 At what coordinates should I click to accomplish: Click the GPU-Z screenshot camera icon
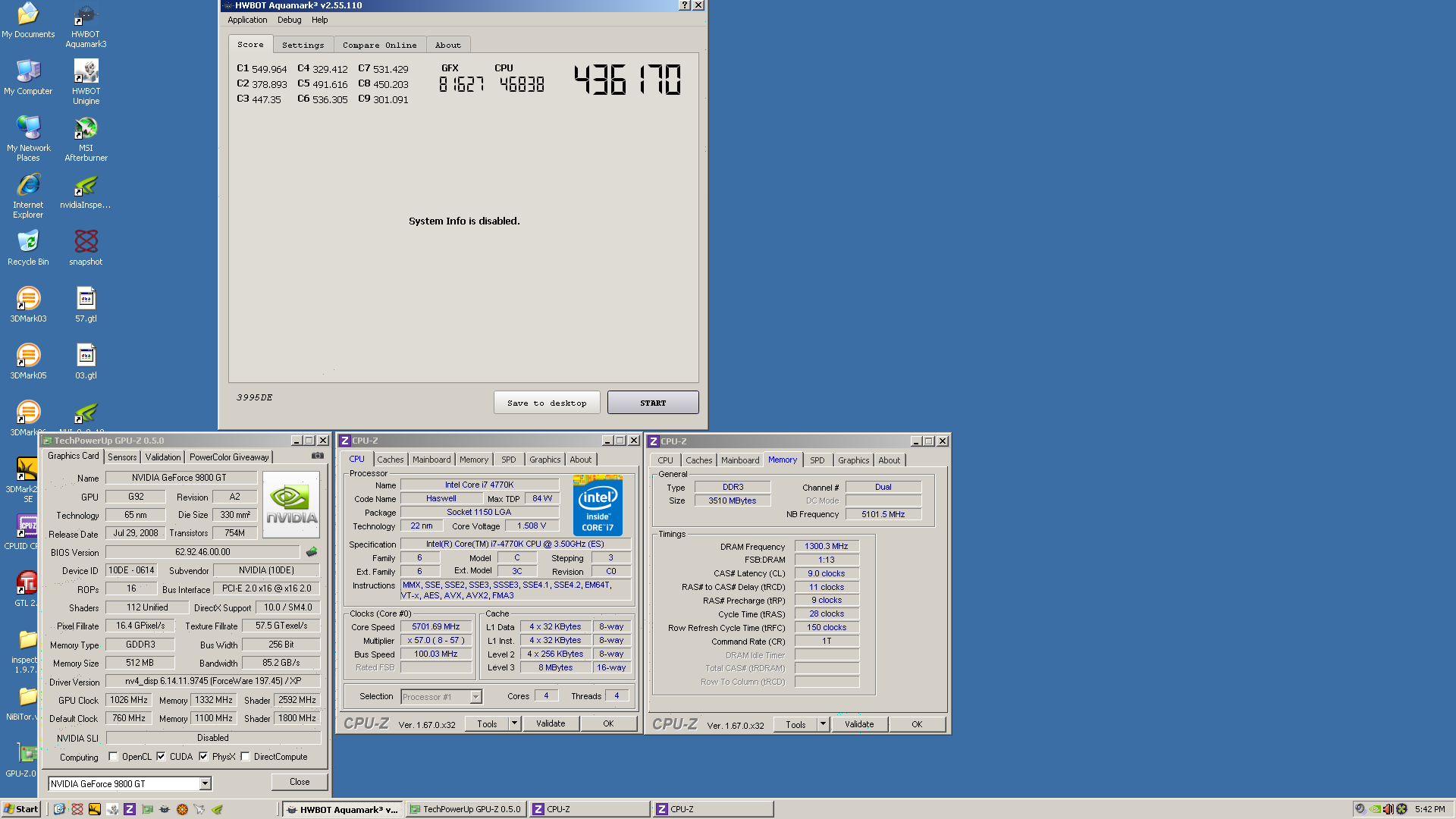[x=318, y=456]
